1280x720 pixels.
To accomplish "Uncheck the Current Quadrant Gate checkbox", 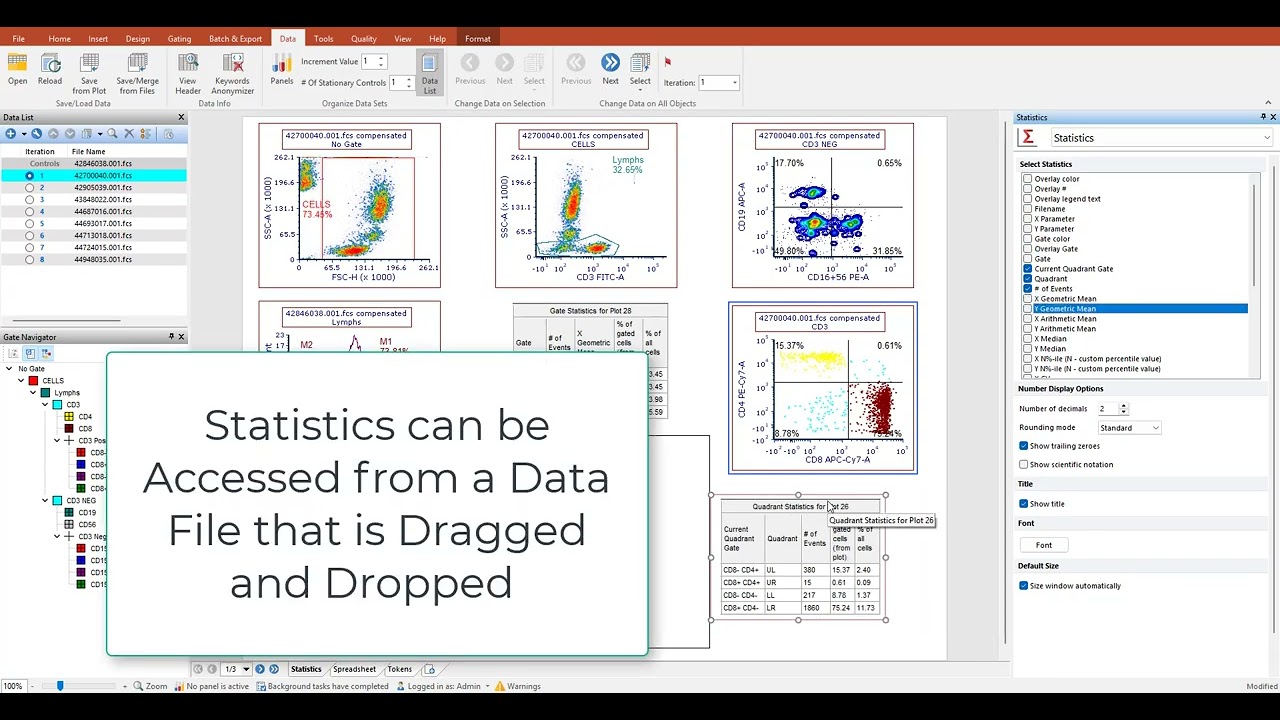I will coord(1027,269).
